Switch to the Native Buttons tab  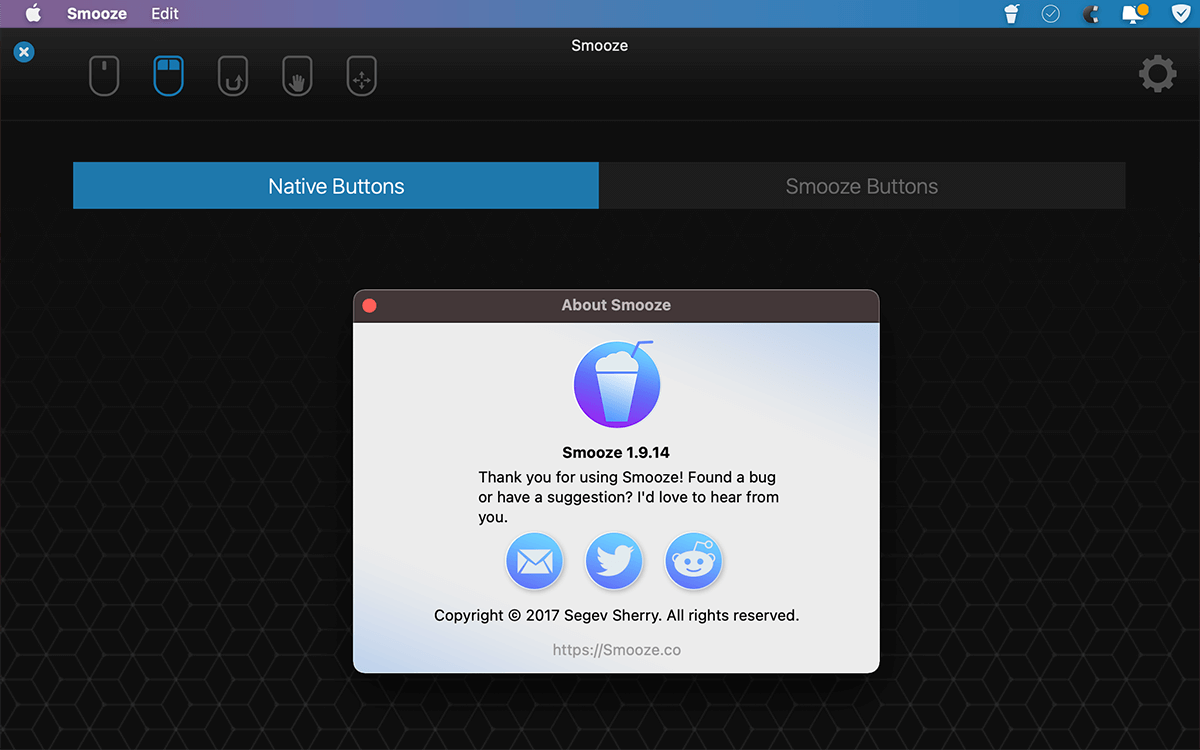tap(336, 186)
